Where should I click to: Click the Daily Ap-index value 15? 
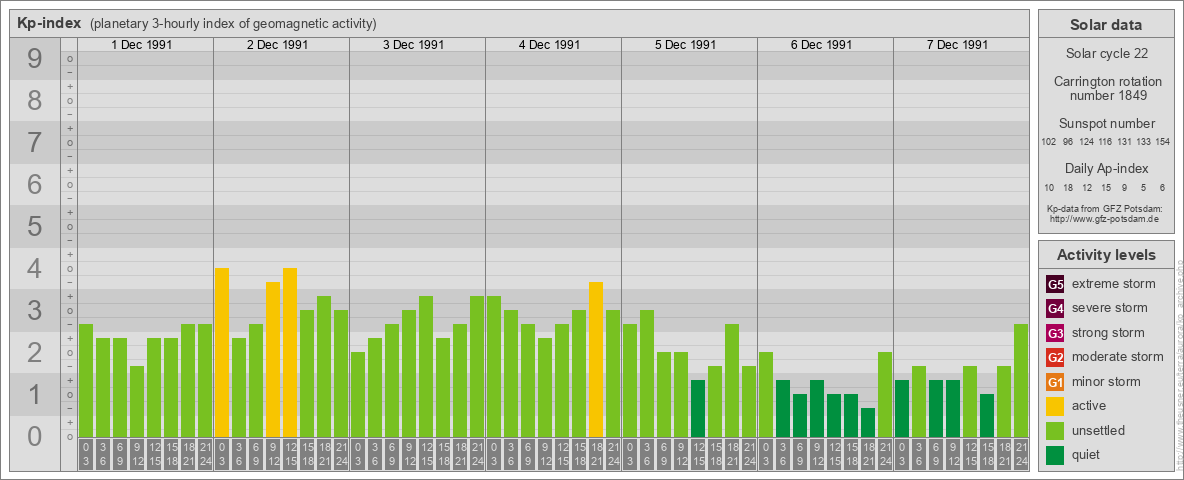1105,187
